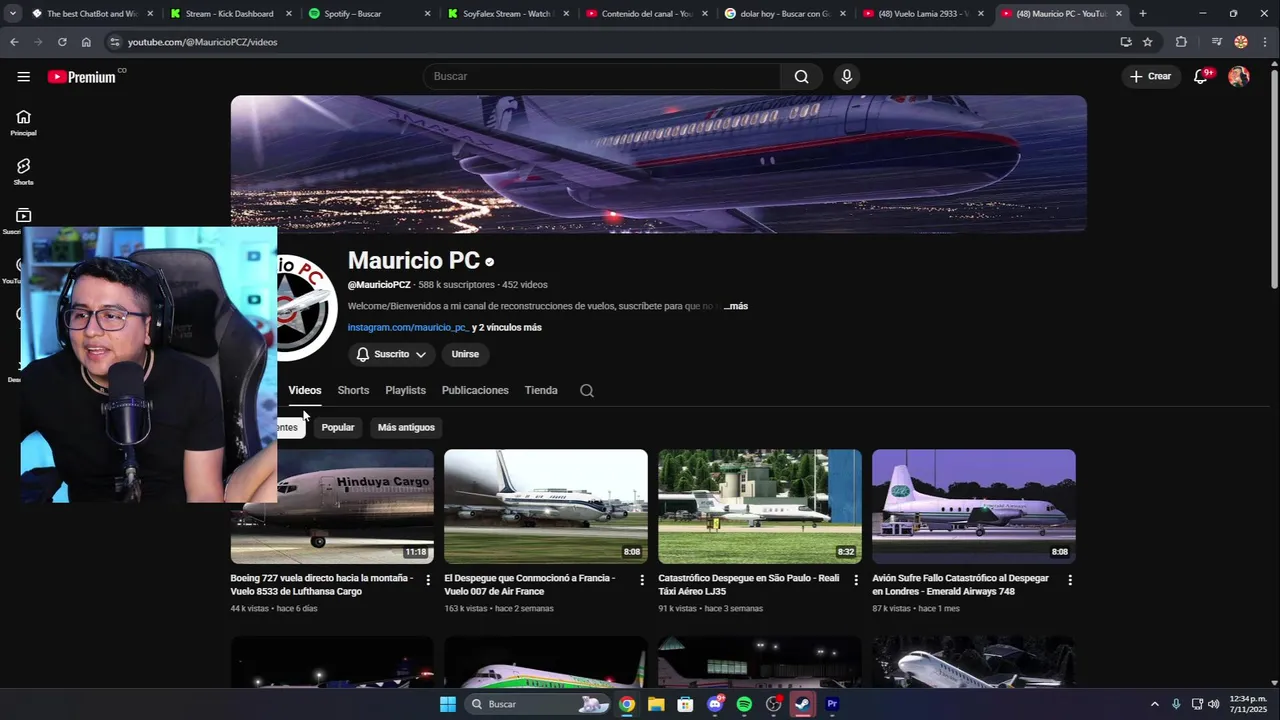Close the Spotify - Buscar tab

[428, 14]
